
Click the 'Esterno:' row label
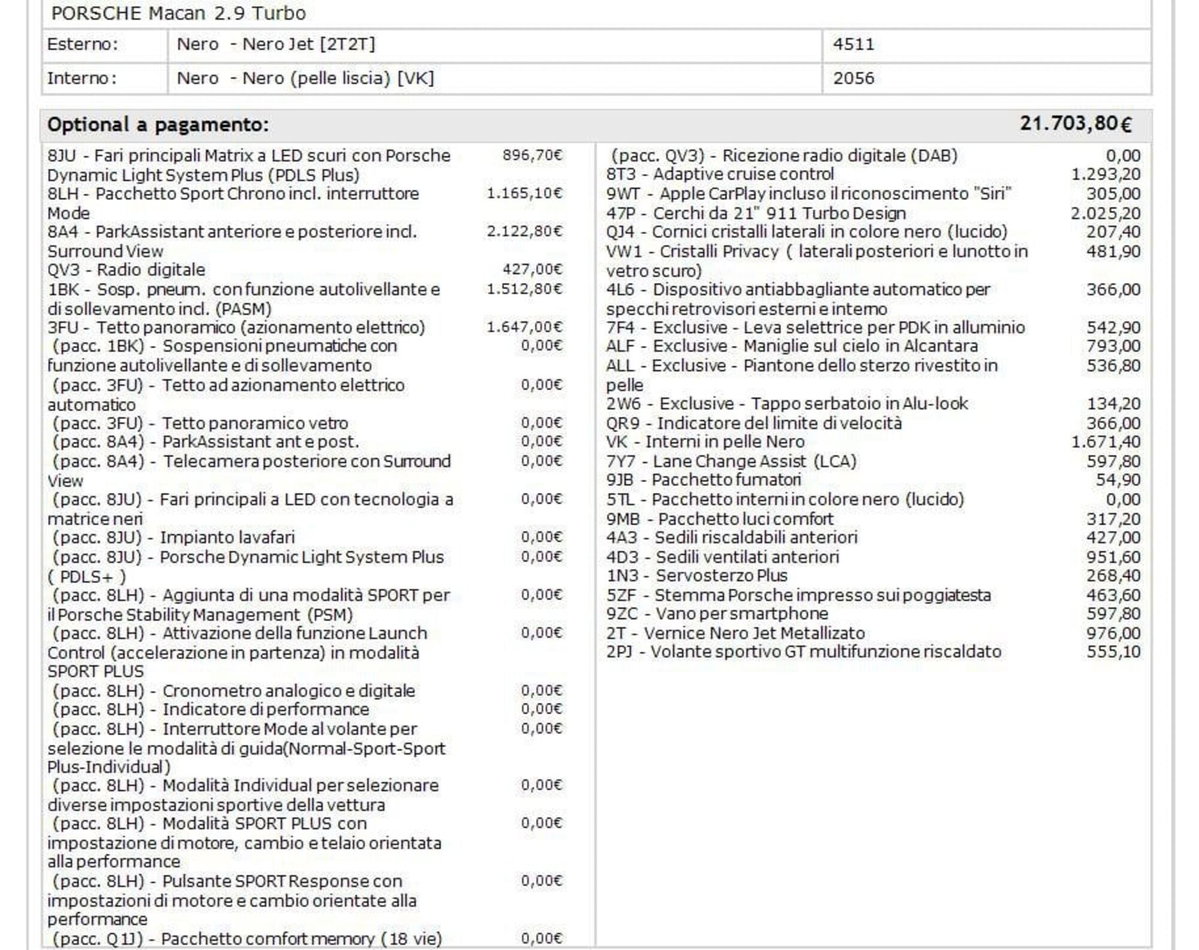click(x=83, y=44)
